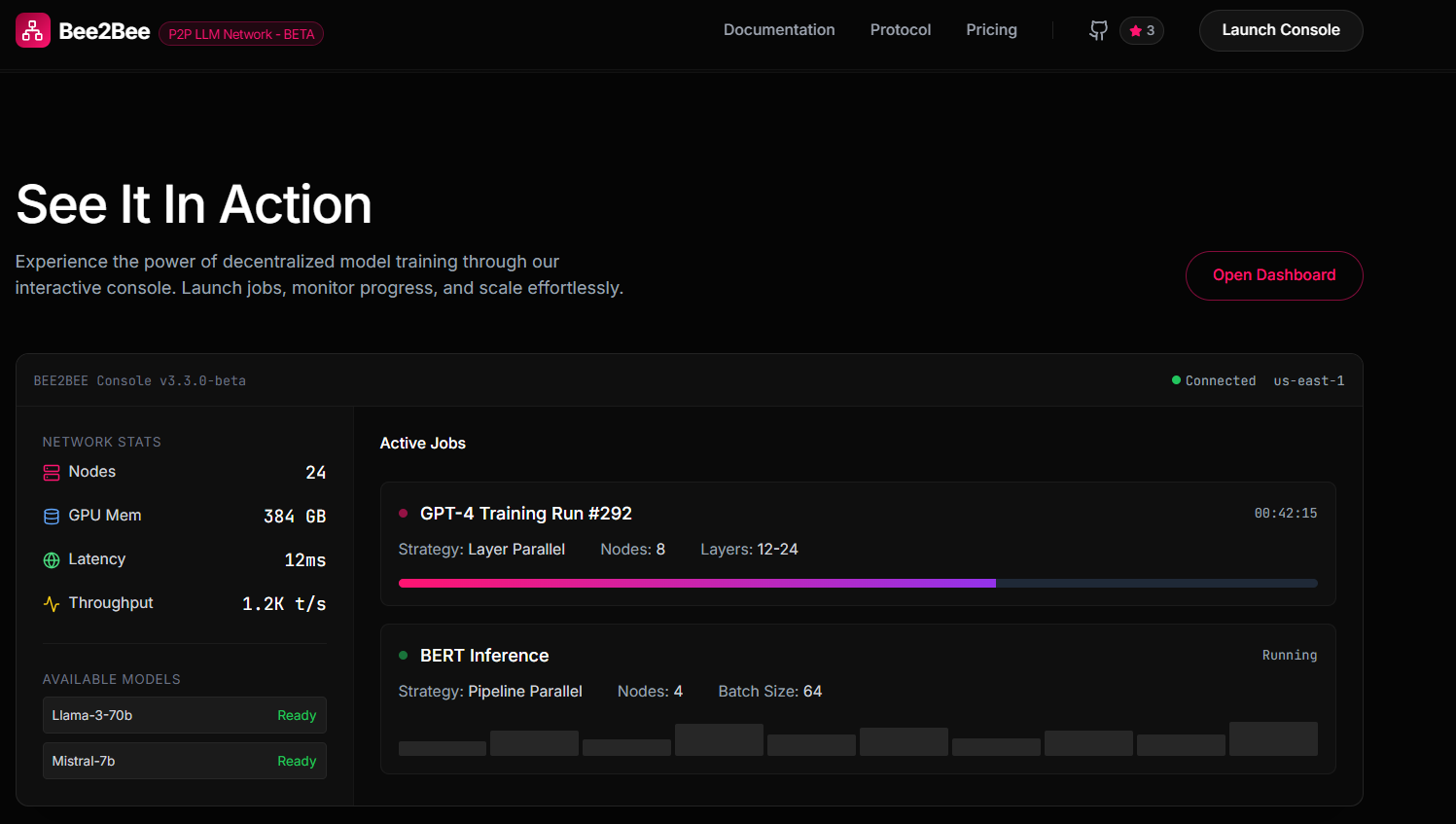Click green status dot of BERT Inference
Screen dimensions: 1456x824
point(403,655)
